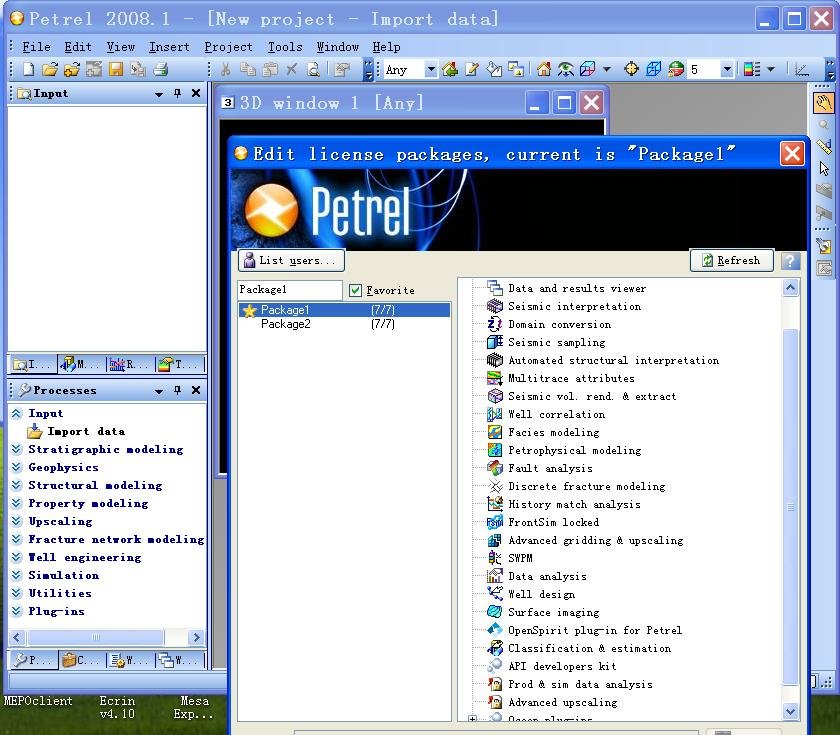The height and width of the screenshot is (735, 840).
Task: Click the Copy icon in toolbar
Action: click(x=248, y=69)
